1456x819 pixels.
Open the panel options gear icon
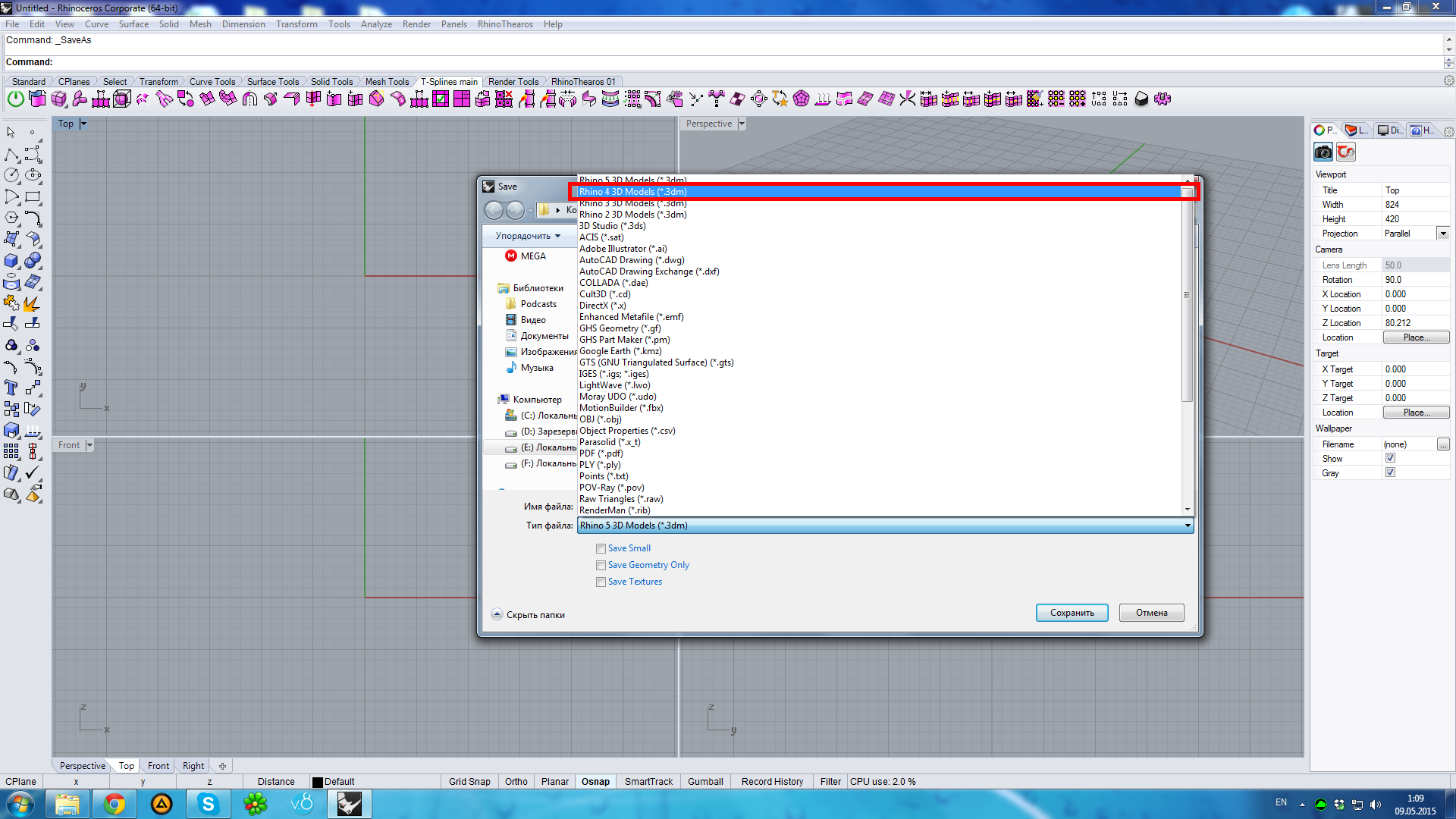(x=1448, y=131)
